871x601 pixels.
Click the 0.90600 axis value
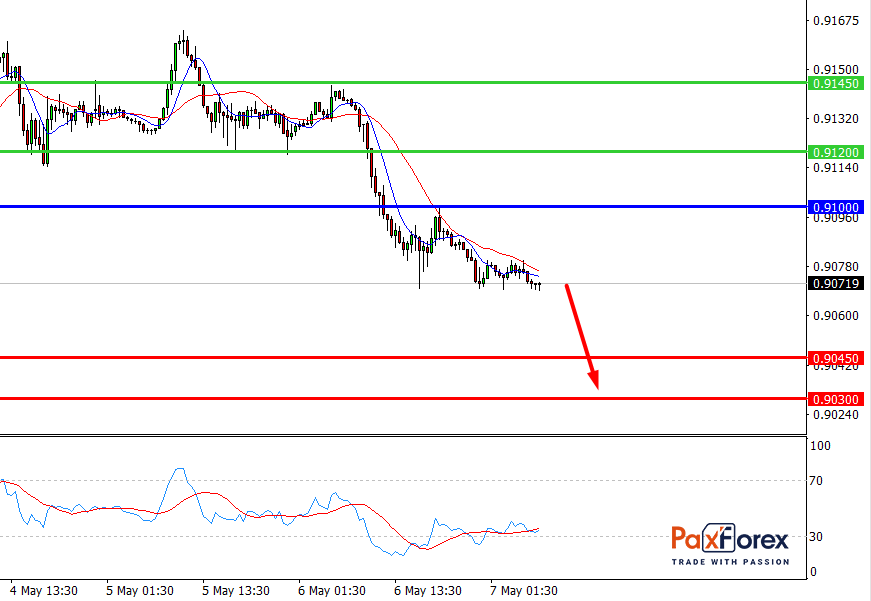(x=835, y=315)
